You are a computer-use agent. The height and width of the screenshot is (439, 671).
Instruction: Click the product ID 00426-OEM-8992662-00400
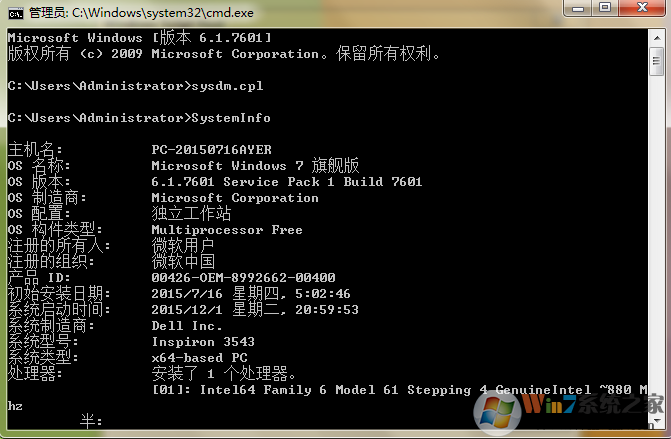click(x=243, y=277)
